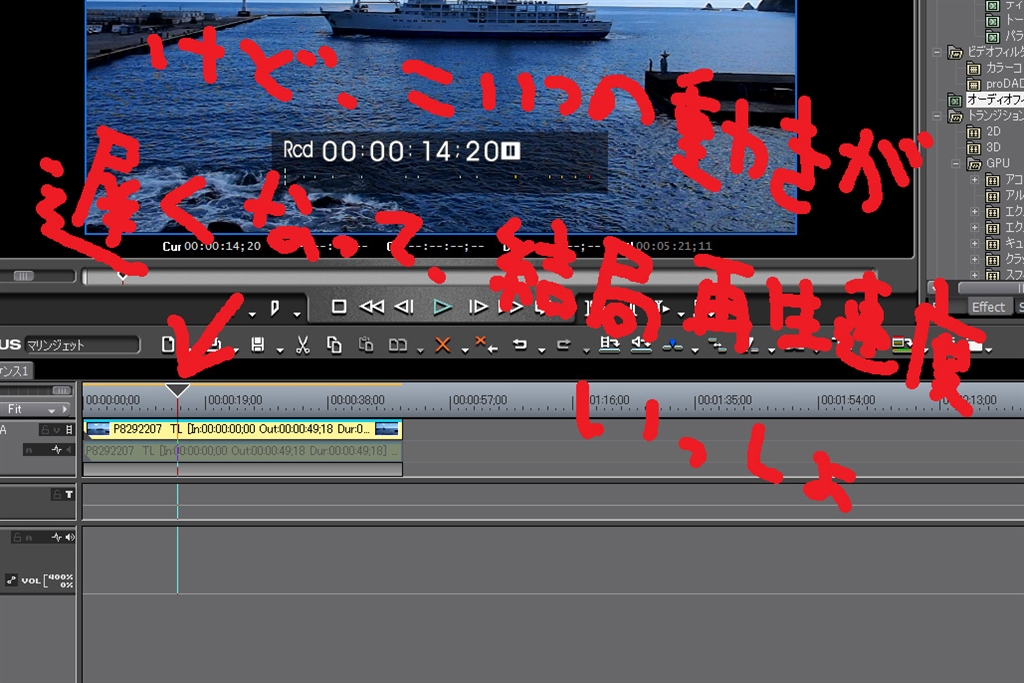The height and width of the screenshot is (683, 1024).
Task: Click the 00:00:38;00 mark on the ruler
Action: point(357,400)
